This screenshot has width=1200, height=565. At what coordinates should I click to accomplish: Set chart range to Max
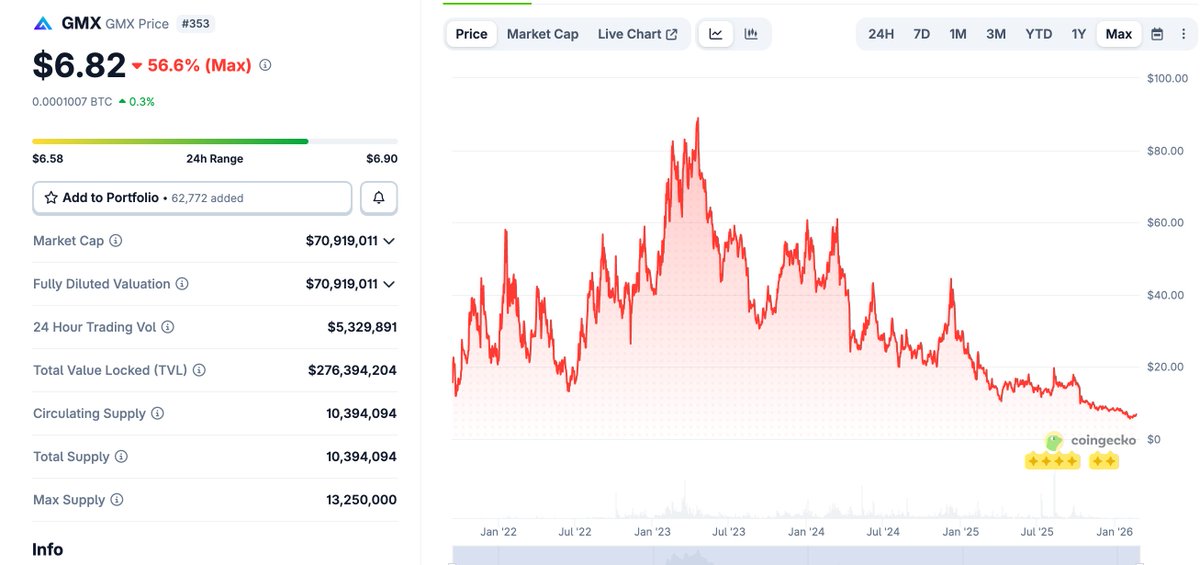click(x=1119, y=34)
